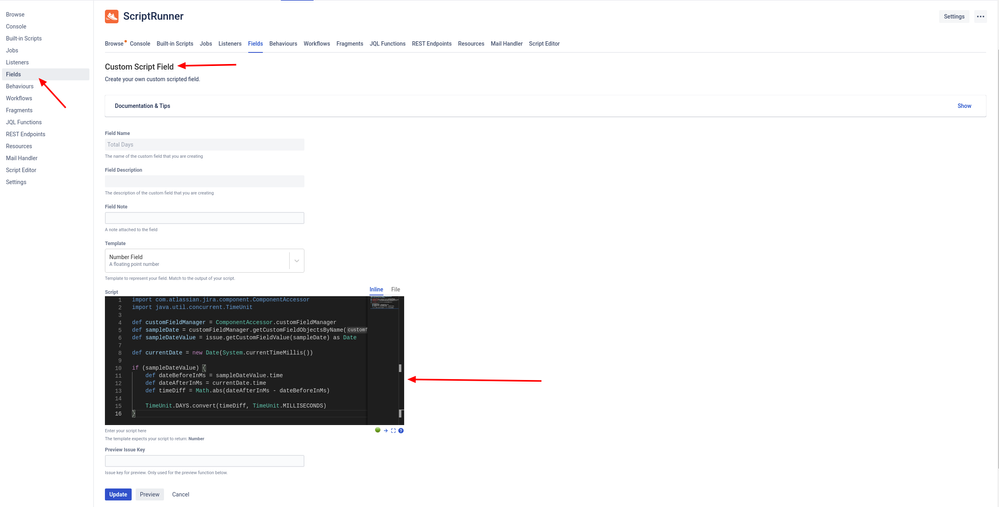Open the Fragments tab in top navigation
This screenshot has width=999, height=507.
point(350,44)
